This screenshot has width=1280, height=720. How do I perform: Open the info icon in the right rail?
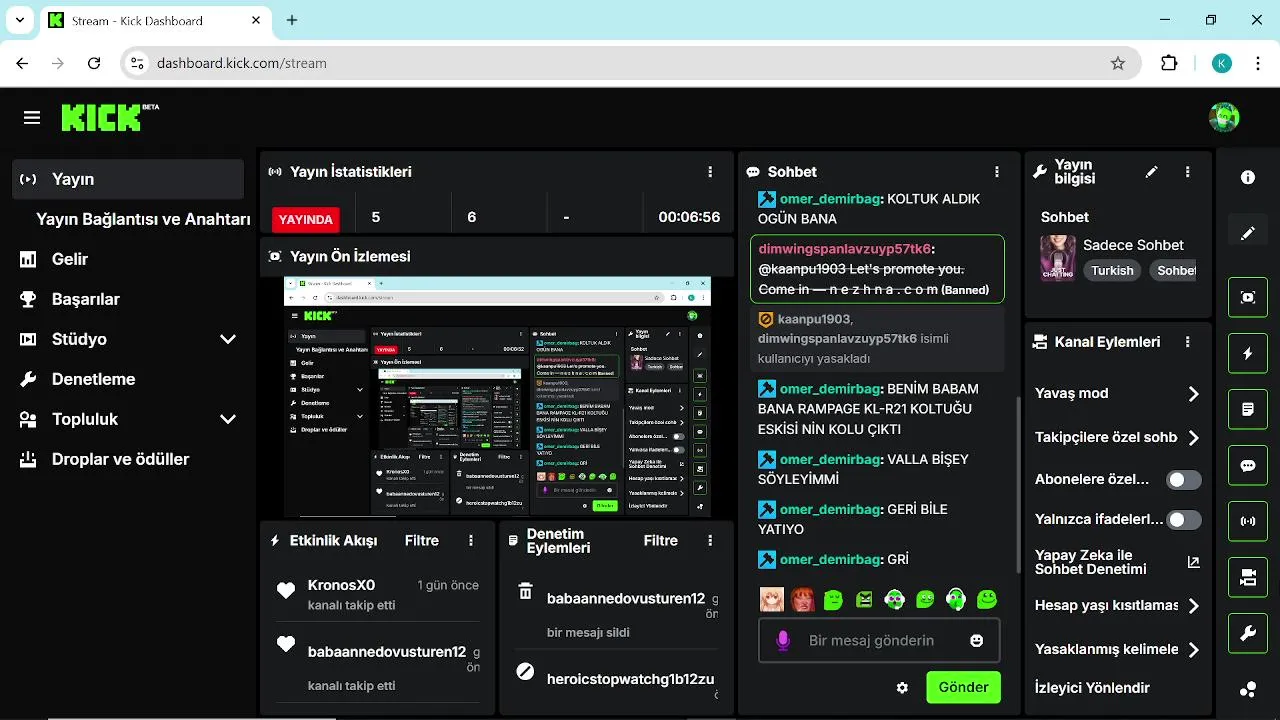point(1248,177)
